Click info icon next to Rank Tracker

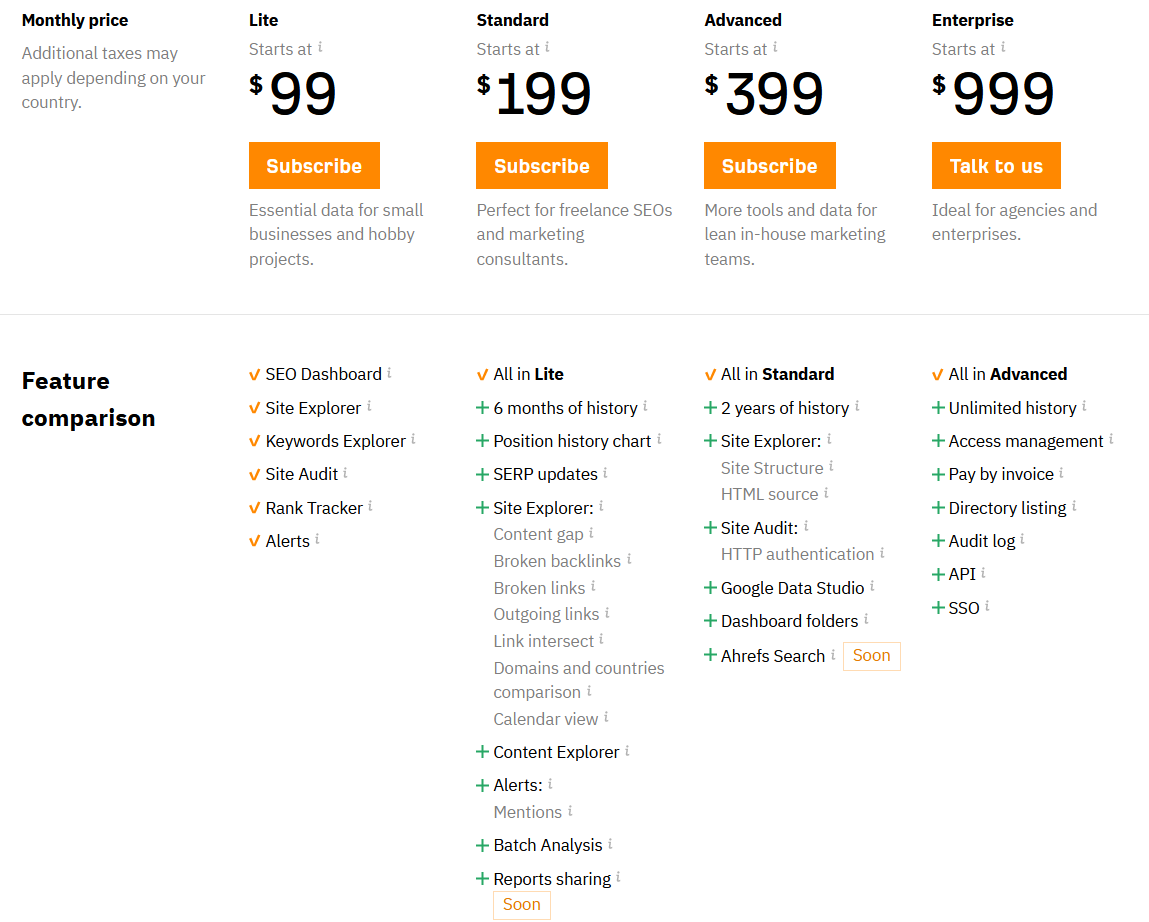coord(370,506)
